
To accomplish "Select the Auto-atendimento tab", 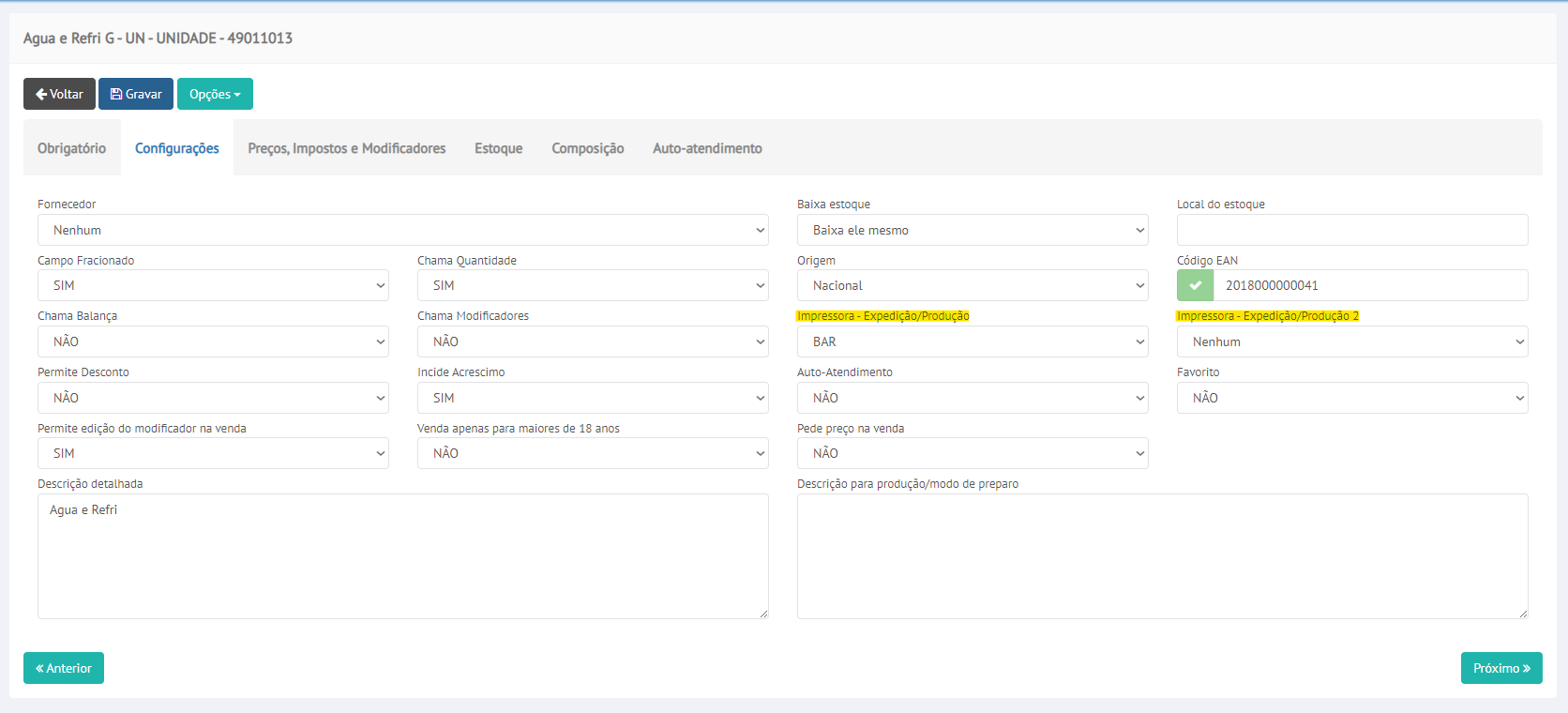I will [x=707, y=148].
